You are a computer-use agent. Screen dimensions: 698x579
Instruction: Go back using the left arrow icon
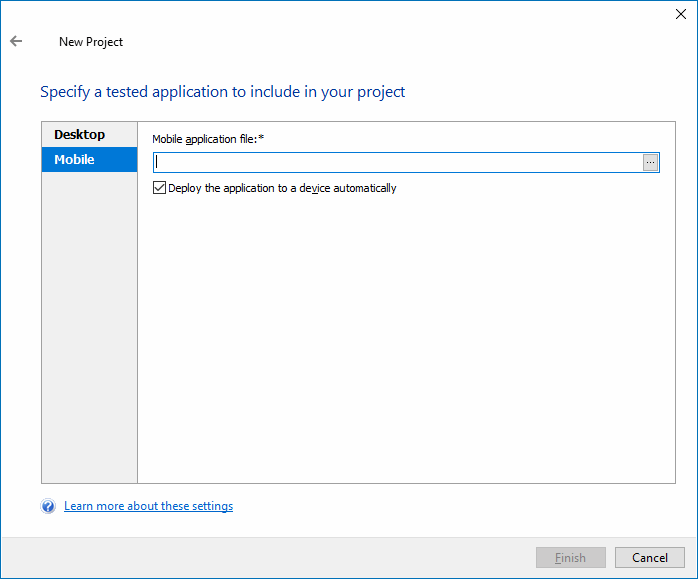point(16,41)
